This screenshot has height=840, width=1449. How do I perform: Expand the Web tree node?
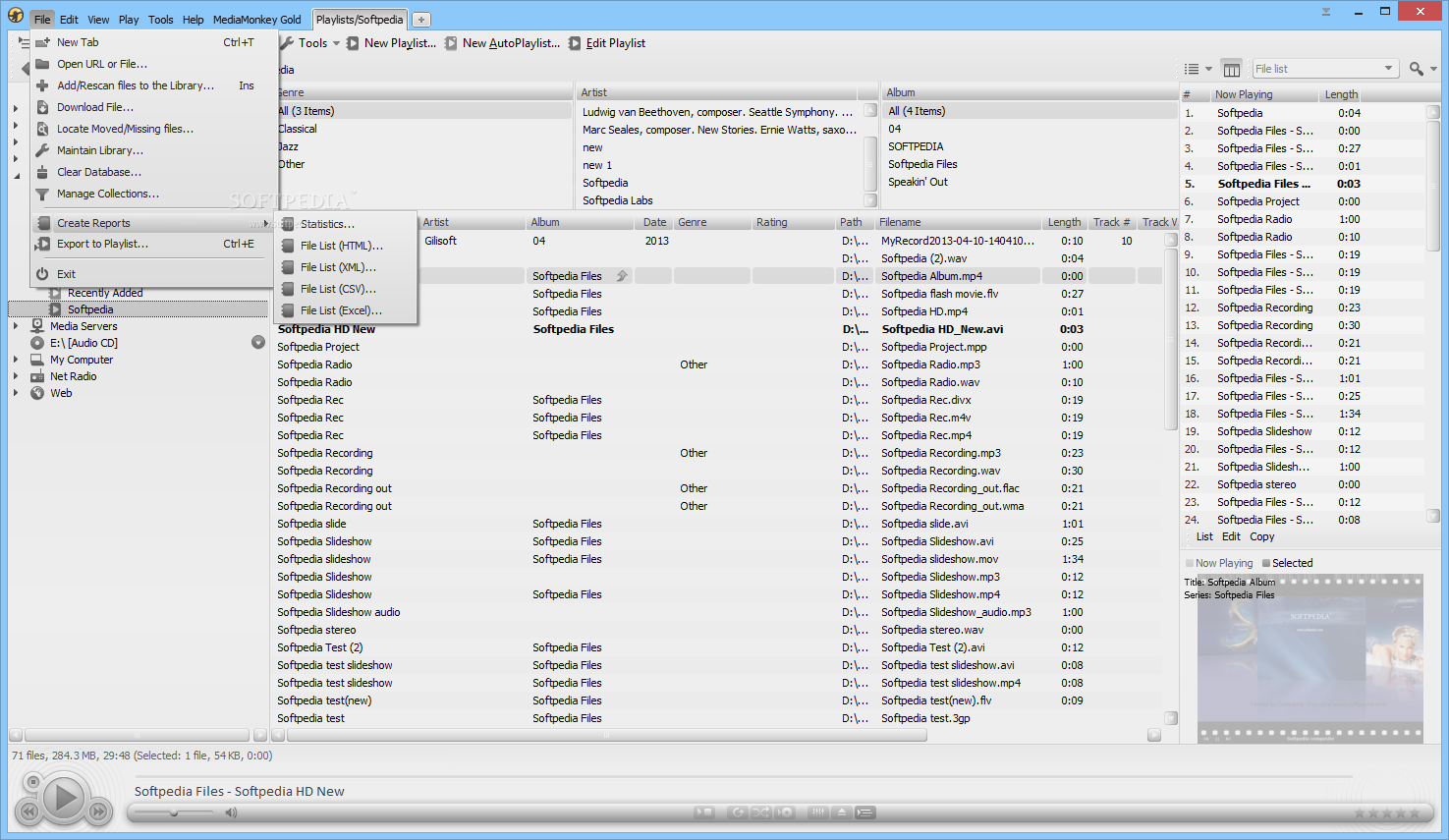tap(16, 393)
